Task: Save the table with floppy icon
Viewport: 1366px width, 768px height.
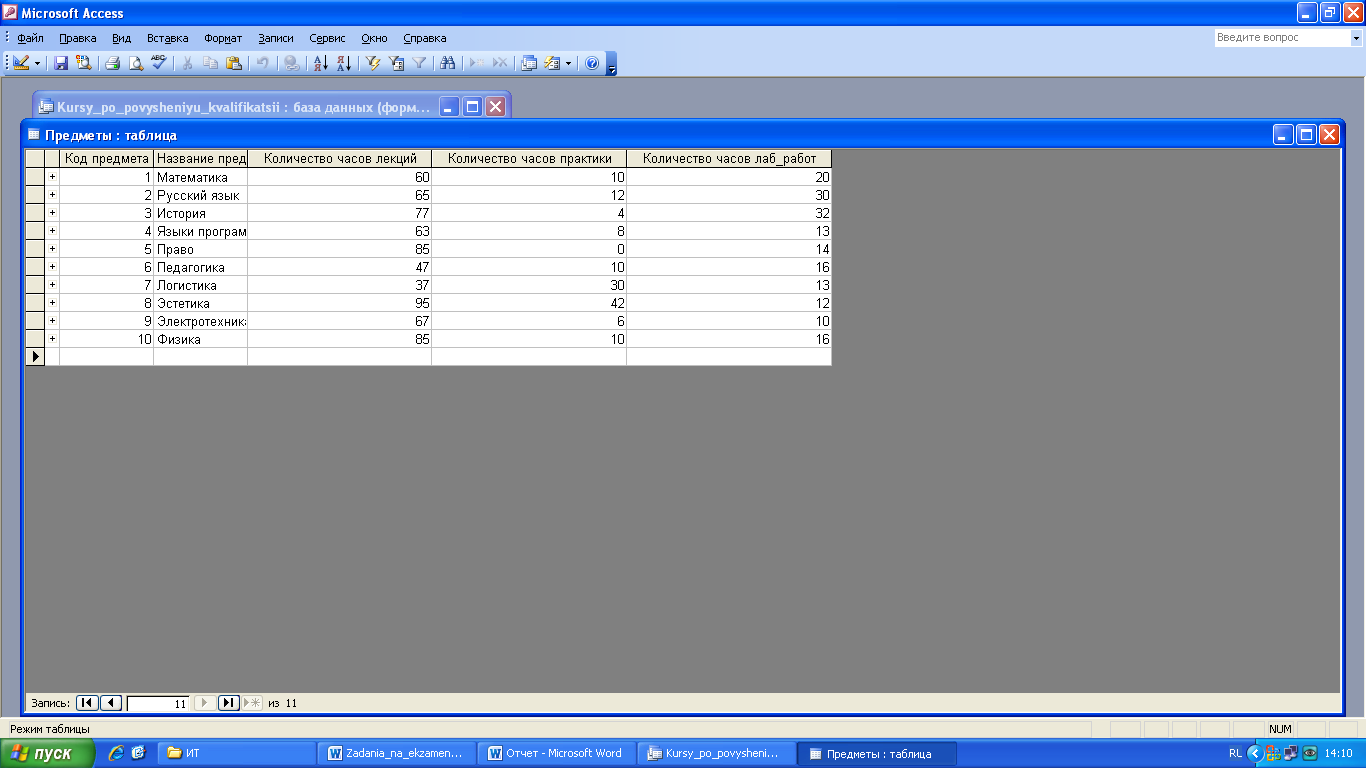Action: (x=61, y=63)
